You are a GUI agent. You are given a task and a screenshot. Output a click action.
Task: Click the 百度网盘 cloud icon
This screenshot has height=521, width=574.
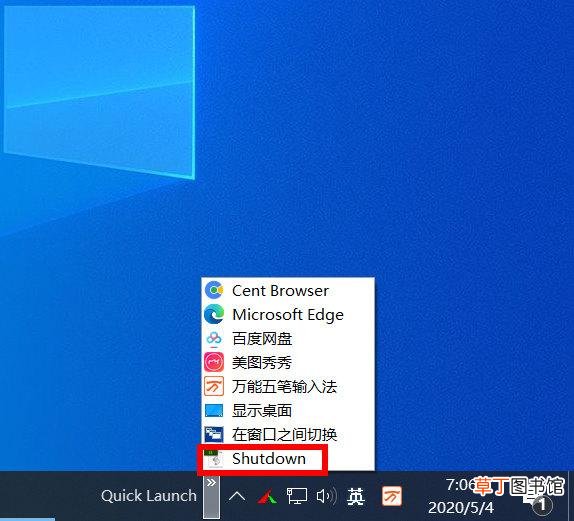coord(214,339)
